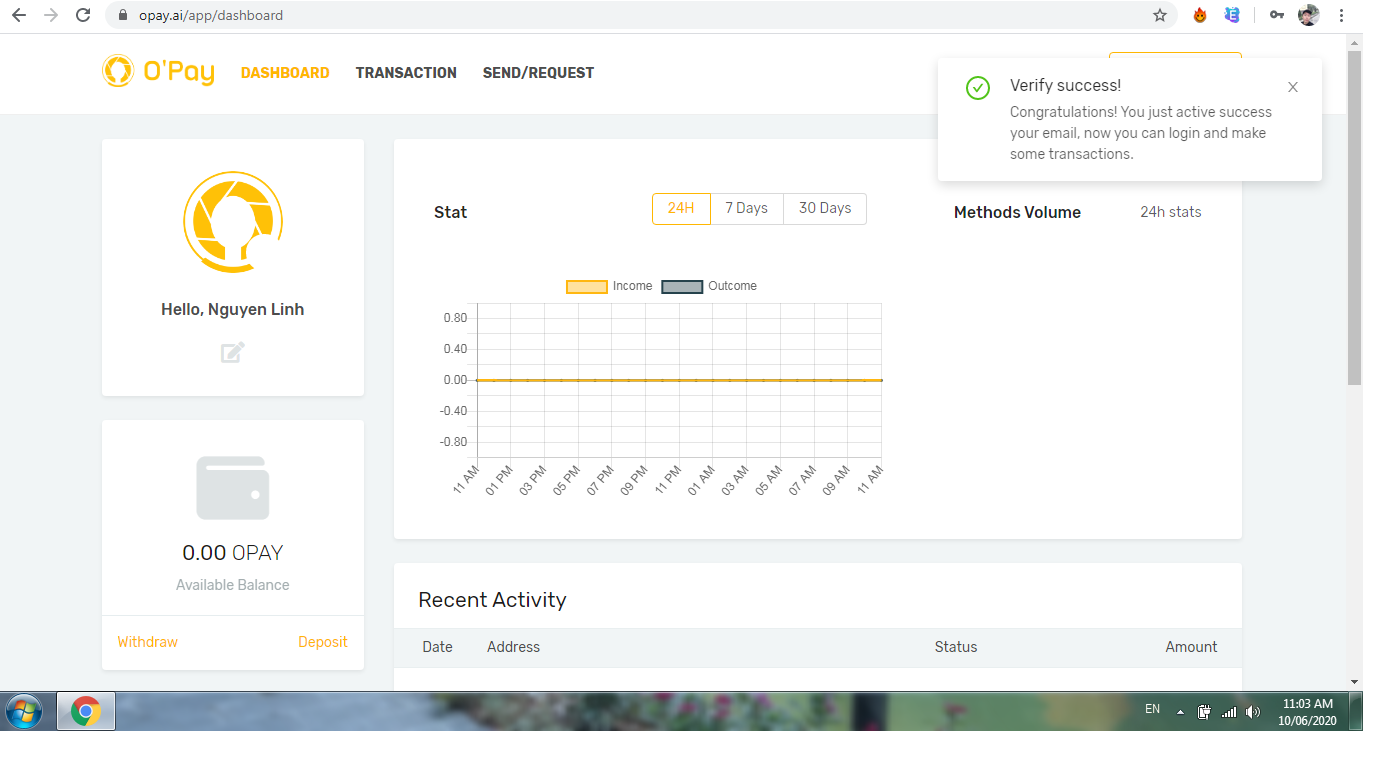1376x768 pixels.
Task: Open the taskbar clock and date
Action: pyautogui.click(x=1308, y=712)
